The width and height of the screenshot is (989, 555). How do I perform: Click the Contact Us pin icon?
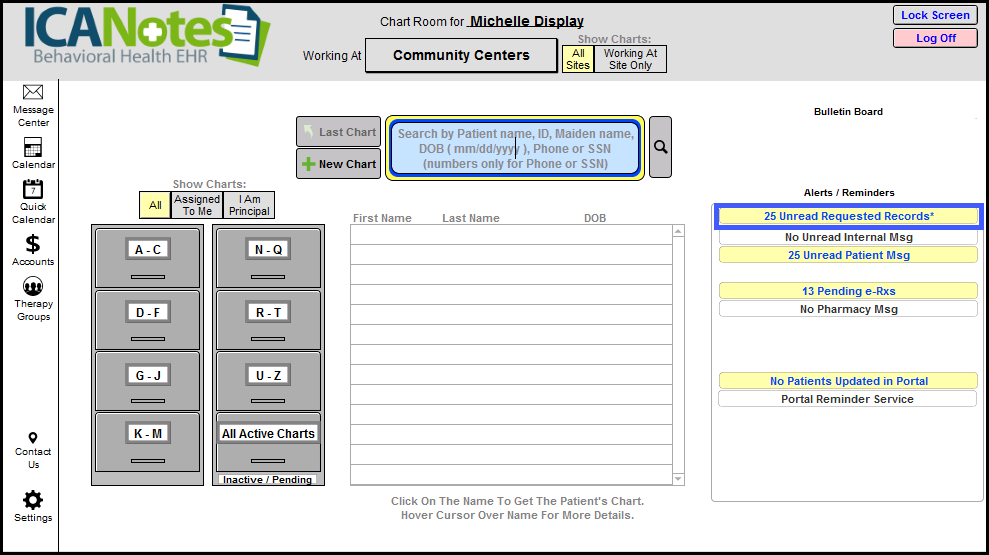coord(33,438)
